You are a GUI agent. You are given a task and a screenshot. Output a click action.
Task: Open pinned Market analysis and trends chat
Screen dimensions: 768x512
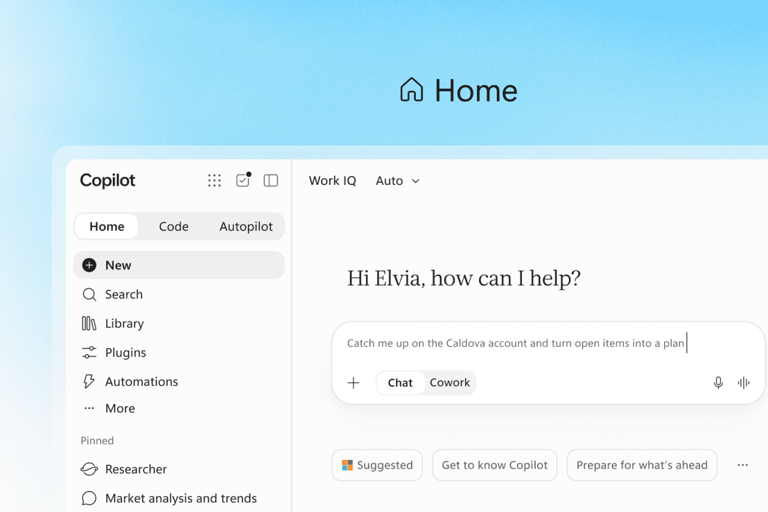pyautogui.click(x=179, y=498)
